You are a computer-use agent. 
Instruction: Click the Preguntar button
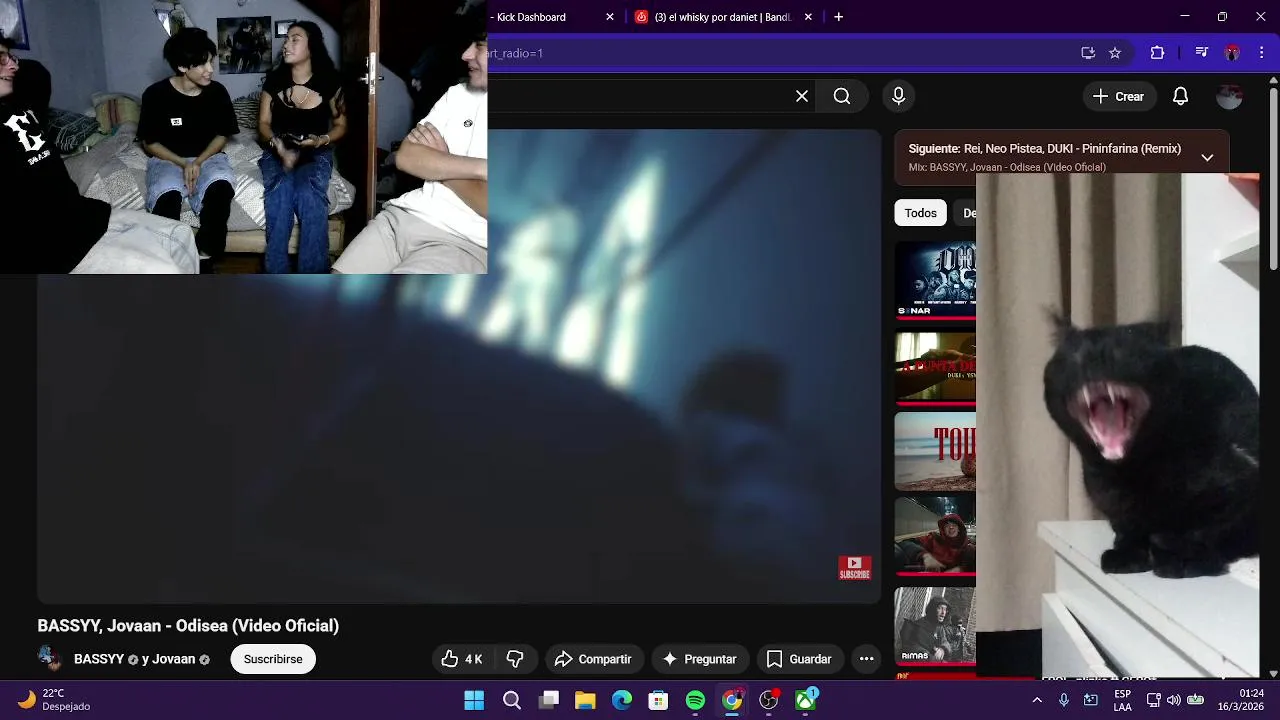700,659
